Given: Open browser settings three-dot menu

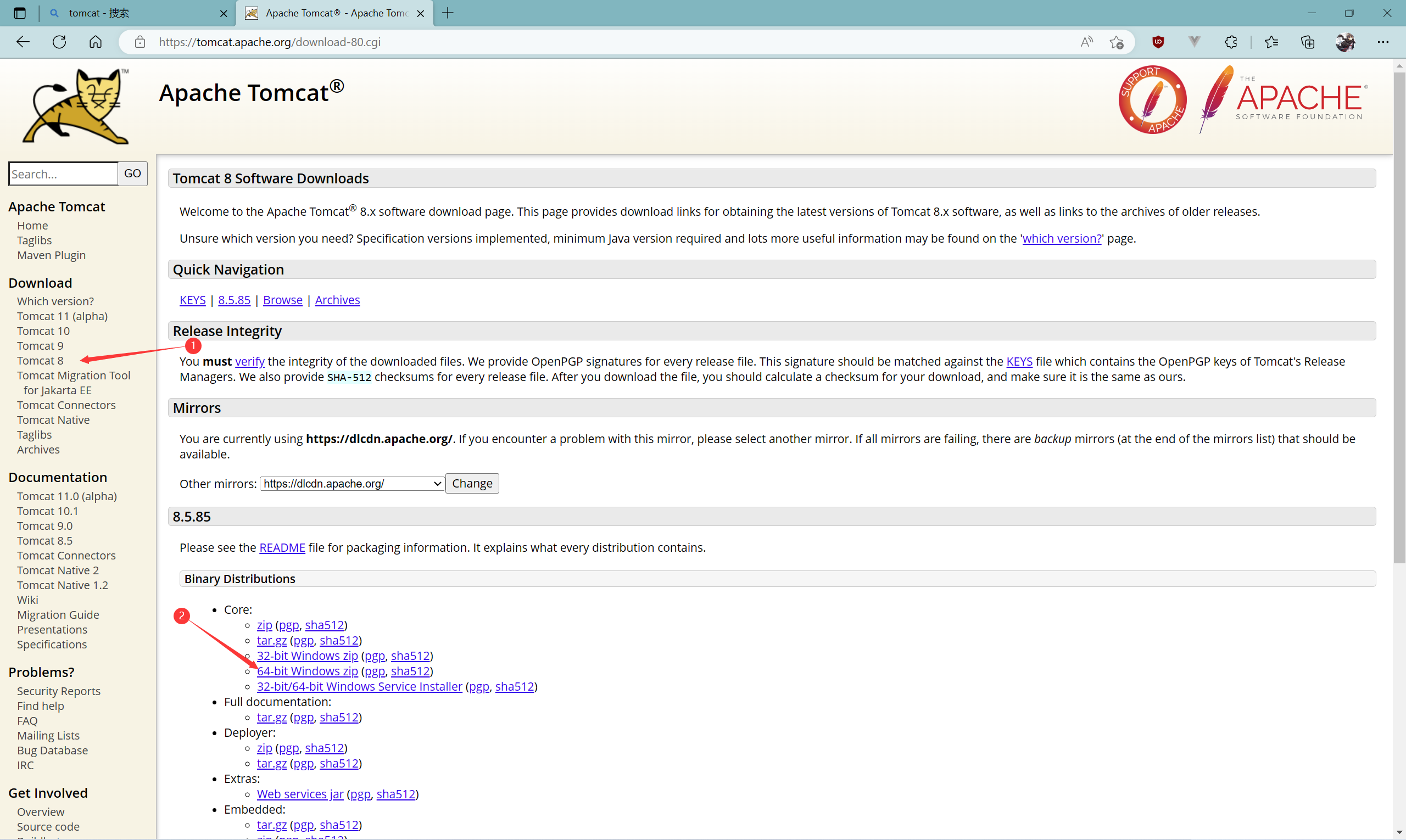Looking at the screenshot, I should pyautogui.click(x=1383, y=42).
